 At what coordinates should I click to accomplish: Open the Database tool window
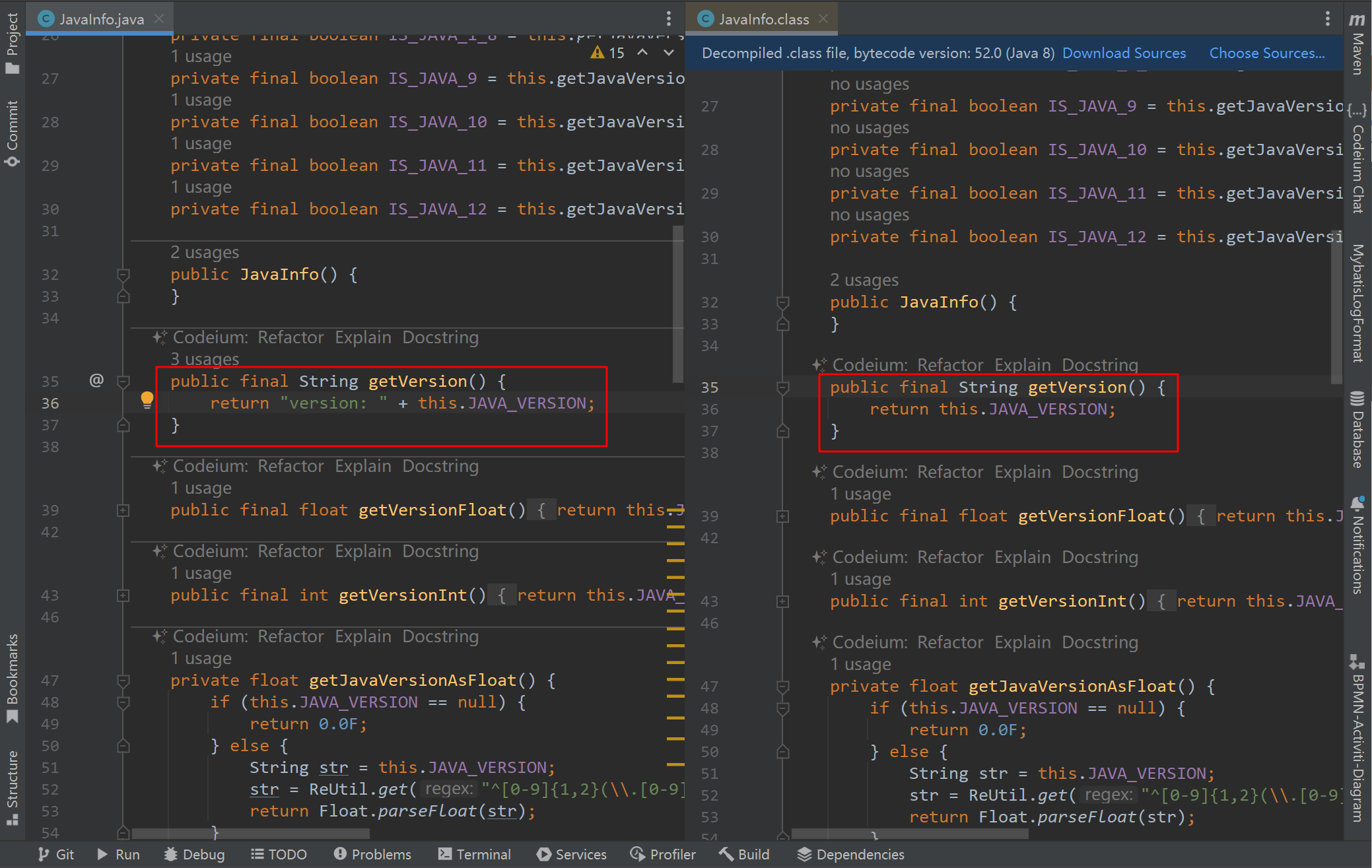(x=1357, y=429)
